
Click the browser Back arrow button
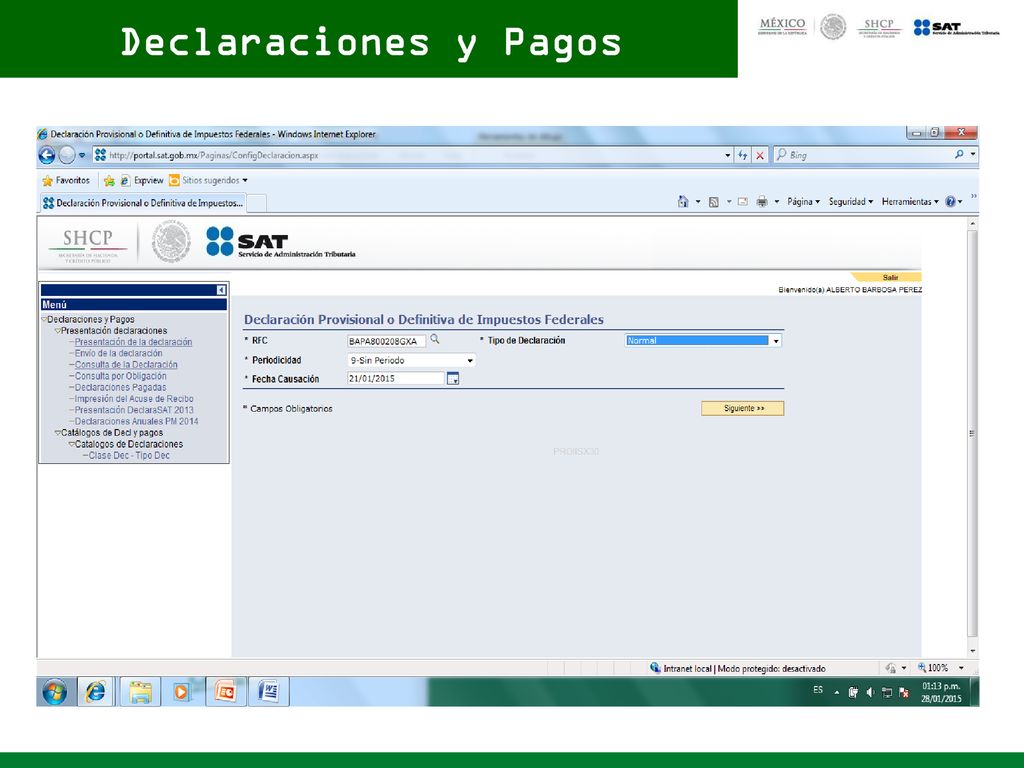click(46, 155)
